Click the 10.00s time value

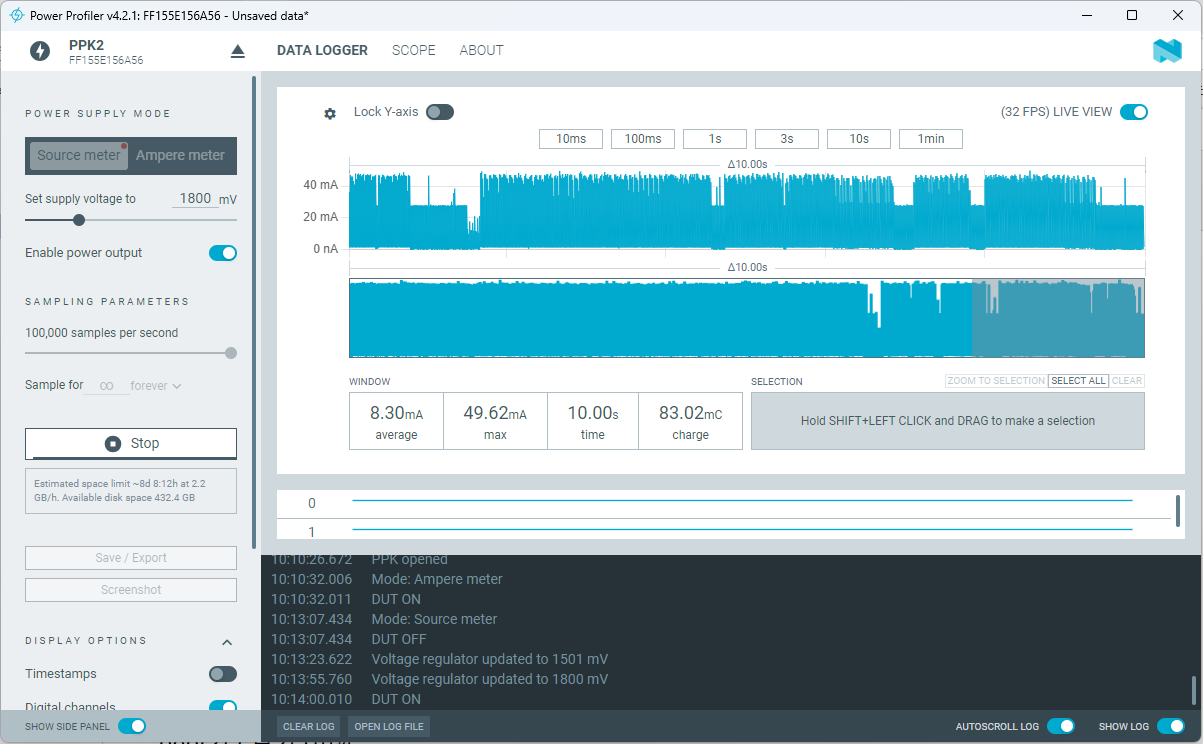point(593,413)
